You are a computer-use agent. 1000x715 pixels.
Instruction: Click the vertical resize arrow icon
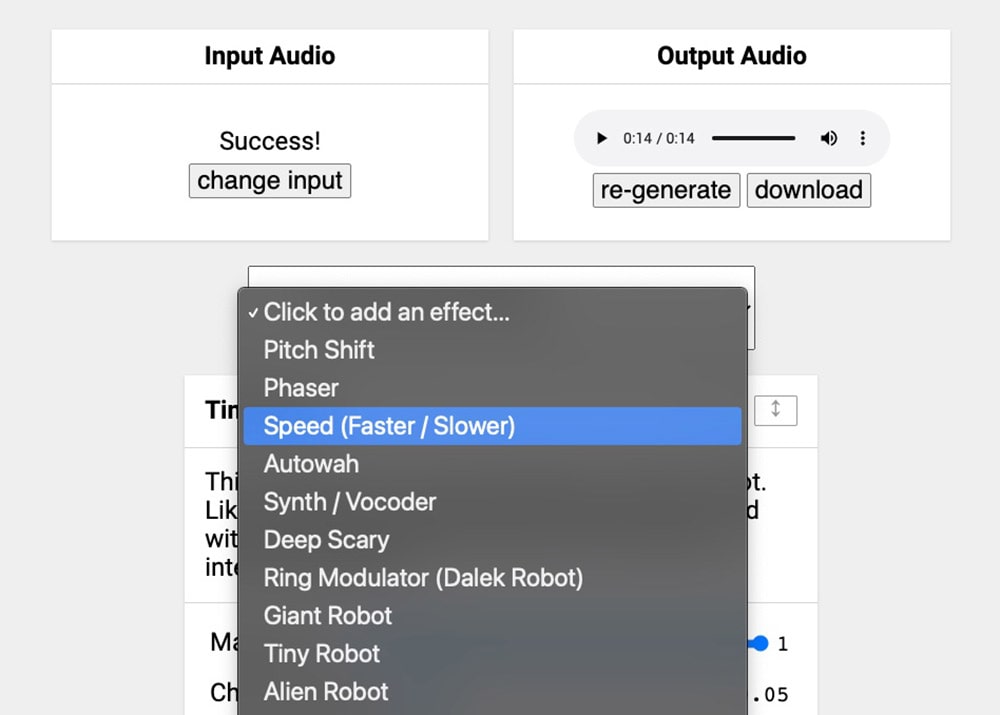pos(776,410)
